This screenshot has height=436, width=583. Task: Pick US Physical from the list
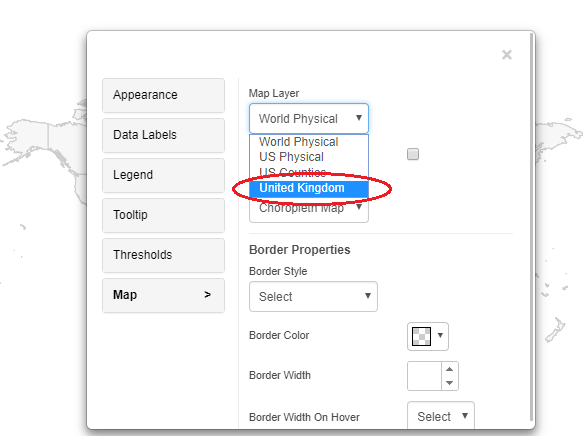click(x=309, y=157)
